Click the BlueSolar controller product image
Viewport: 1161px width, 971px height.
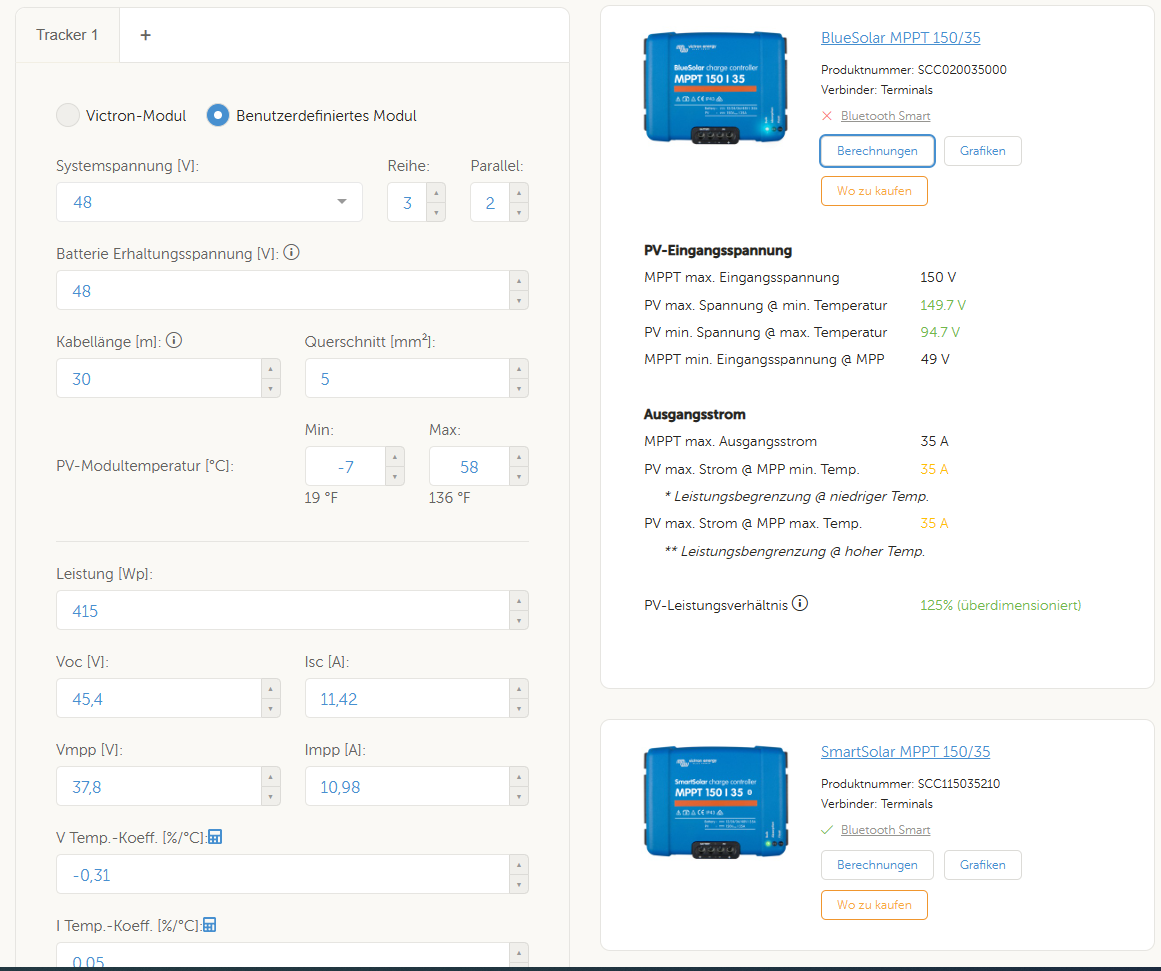coord(715,87)
